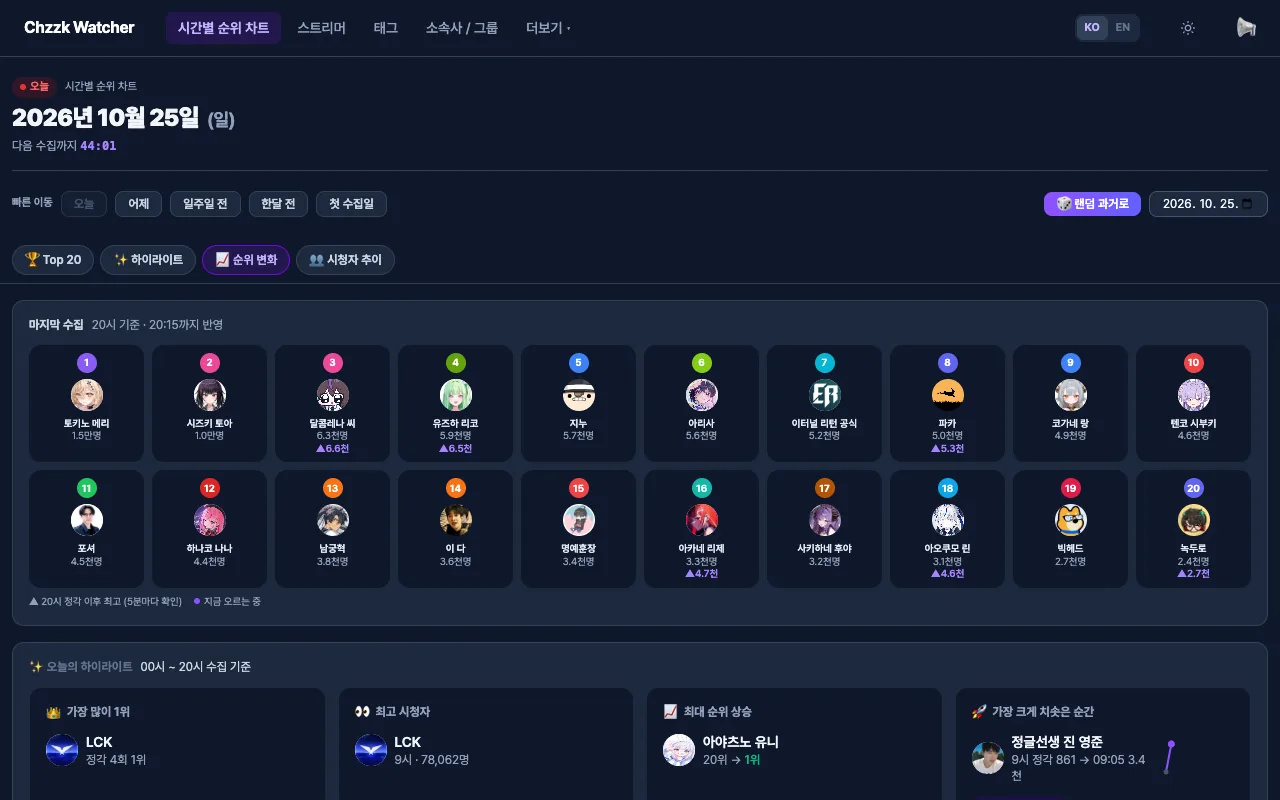The width and height of the screenshot is (1280, 800).
Task: Open the 태그 navigation item
Action: tap(385, 28)
